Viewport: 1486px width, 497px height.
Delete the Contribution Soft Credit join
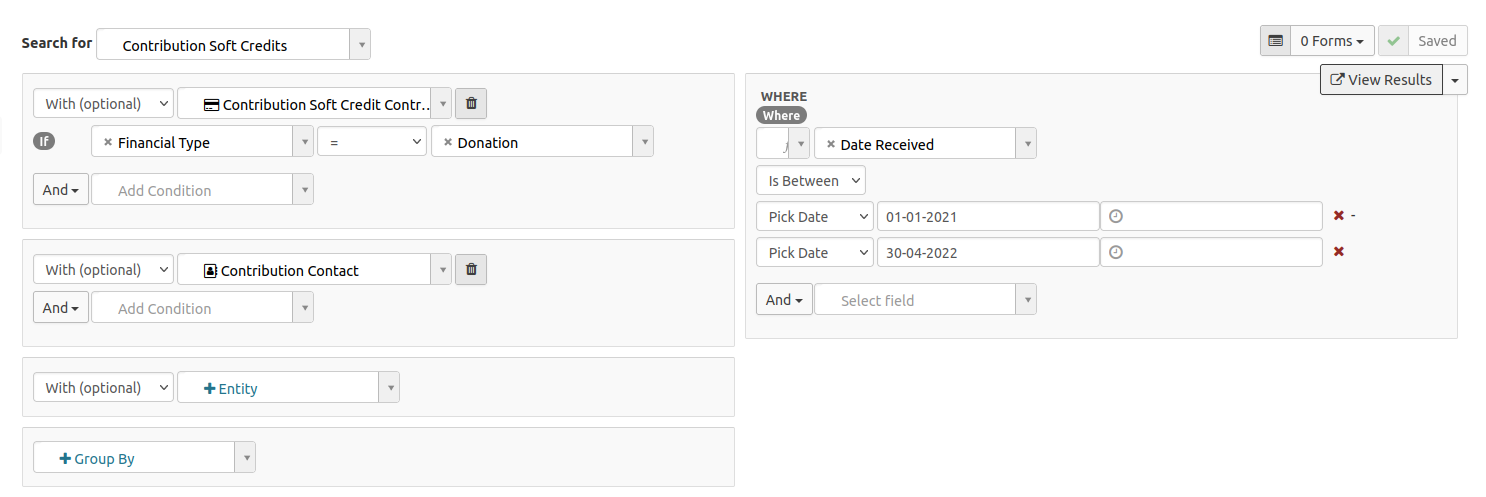tap(471, 103)
